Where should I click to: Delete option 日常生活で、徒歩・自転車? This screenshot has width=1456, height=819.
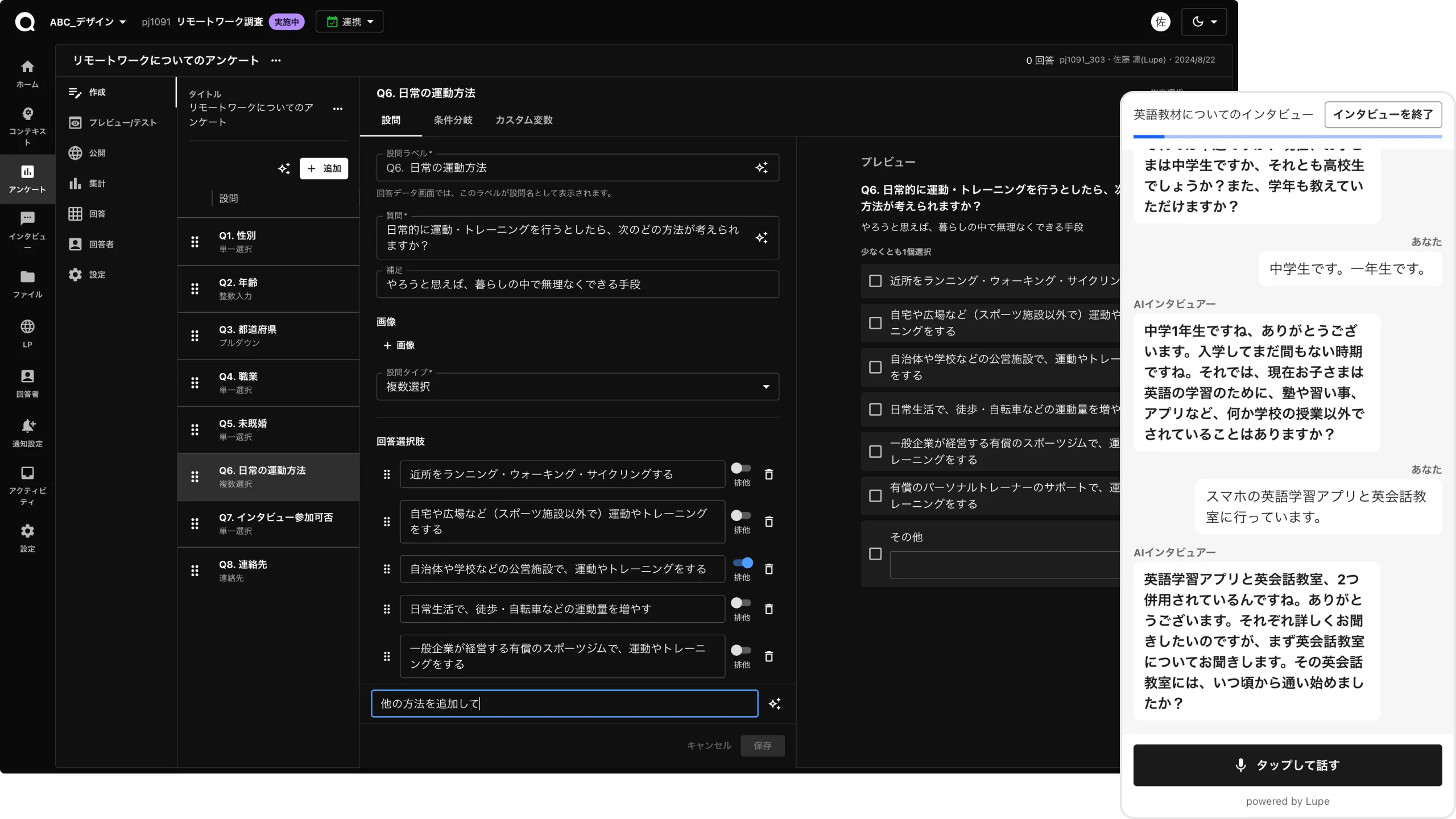click(769, 609)
